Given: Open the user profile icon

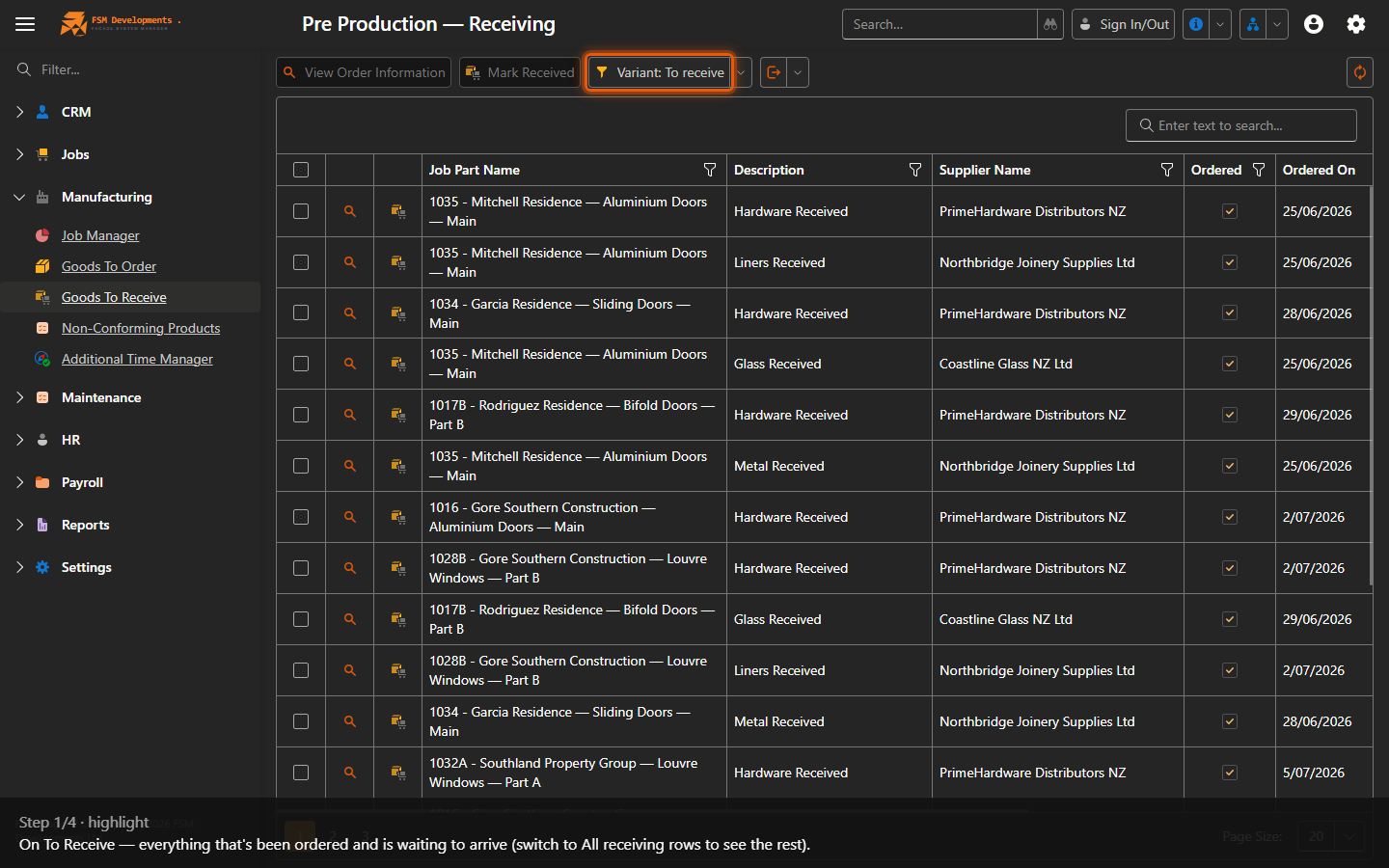Looking at the screenshot, I should pyautogui.click(x=1314, y=24).
